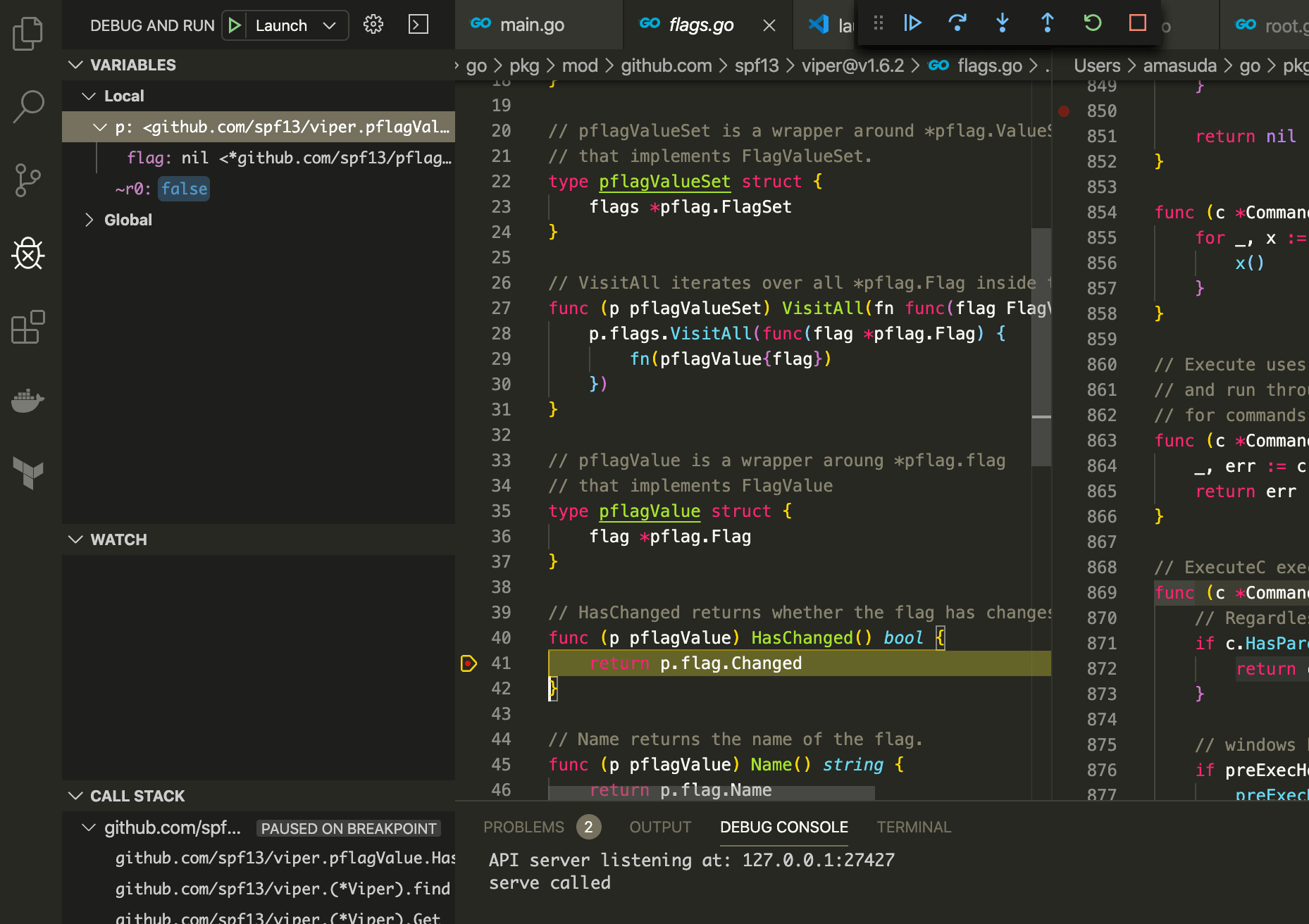The image size is (1309, 924).
Task: Open the Terraform view icon
Action: pyautogui.click(x=28, y=473)
